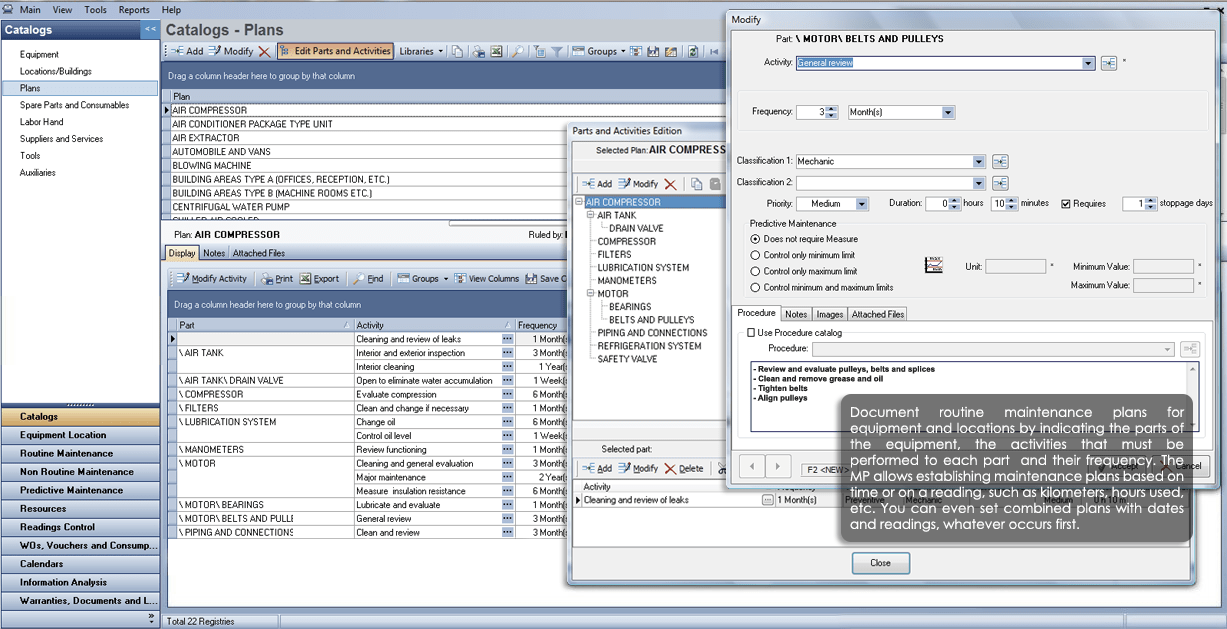This screenshot has height=629, width=1227.
Task: Switch to the Notes tab in Modify dialog
Action: click(796, 313)
